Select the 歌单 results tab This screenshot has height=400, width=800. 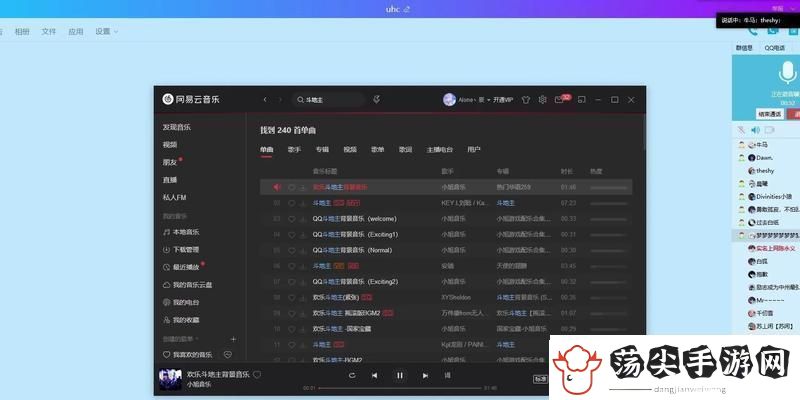pyautogui.click(x=378, y=149)
